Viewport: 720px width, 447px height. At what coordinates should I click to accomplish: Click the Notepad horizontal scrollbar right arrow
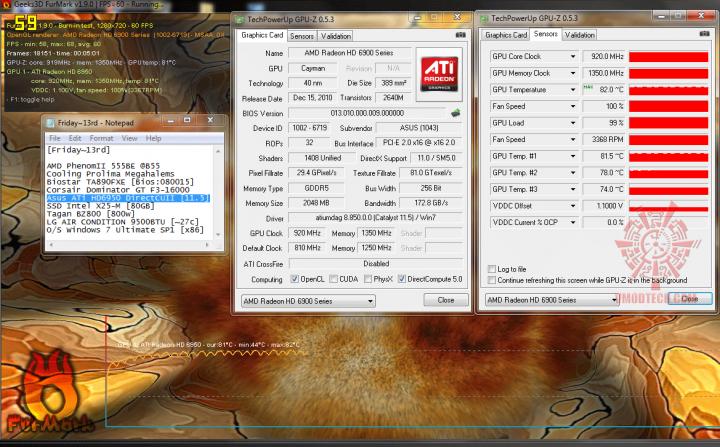pos(208,245)
